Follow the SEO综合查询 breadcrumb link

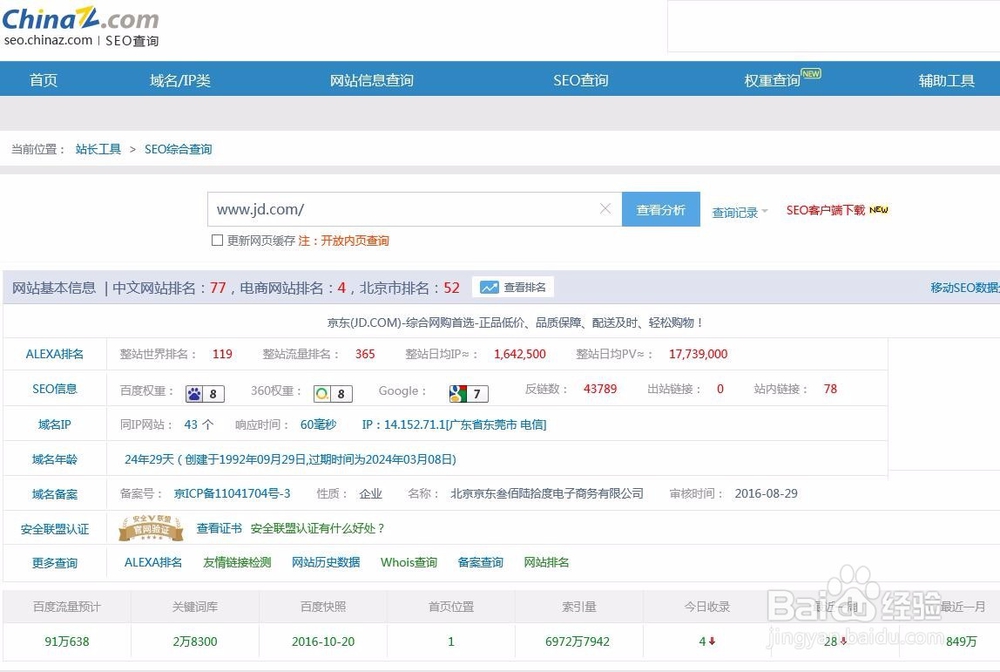(178, 149)
